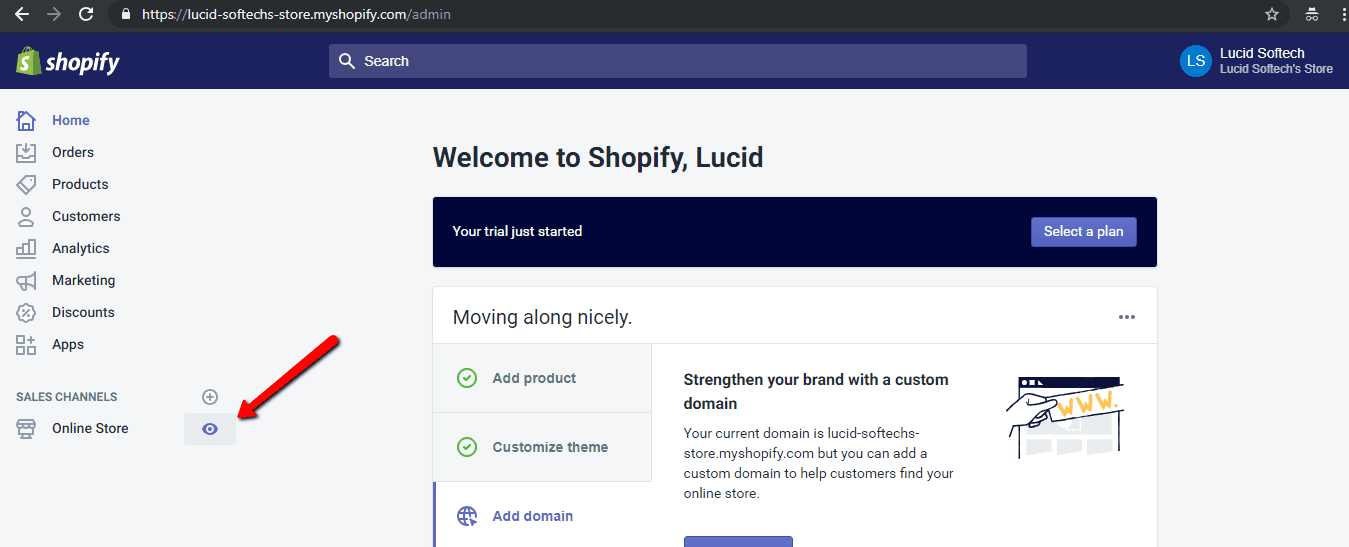This screenshot has width=1349, height=547.
Task: Bookmark page with the star icon
Action: point(1272,15)
